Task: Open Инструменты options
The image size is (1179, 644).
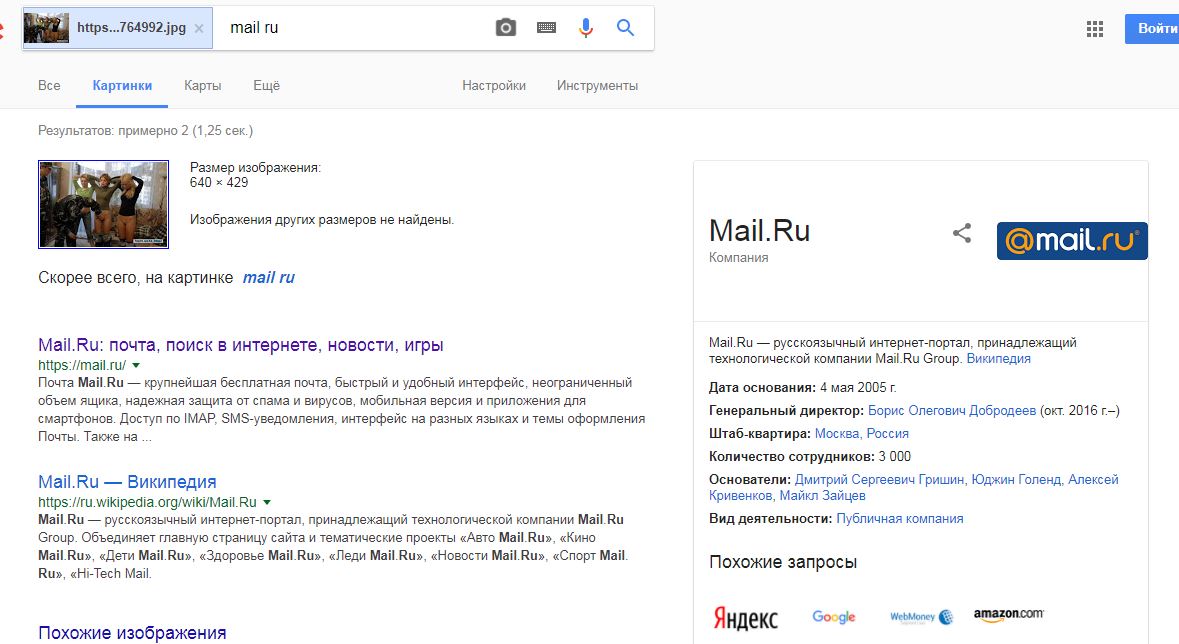Action: 597,86
